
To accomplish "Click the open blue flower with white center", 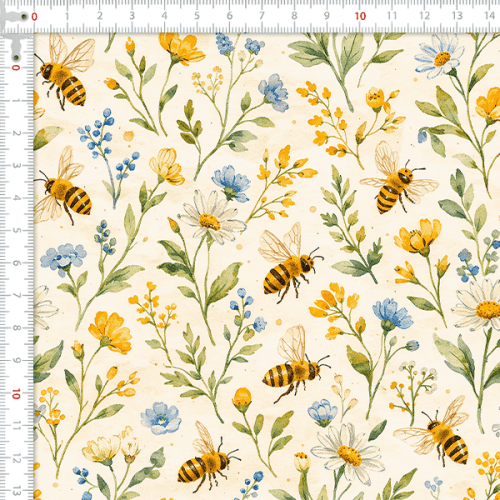I will point(161,418).
